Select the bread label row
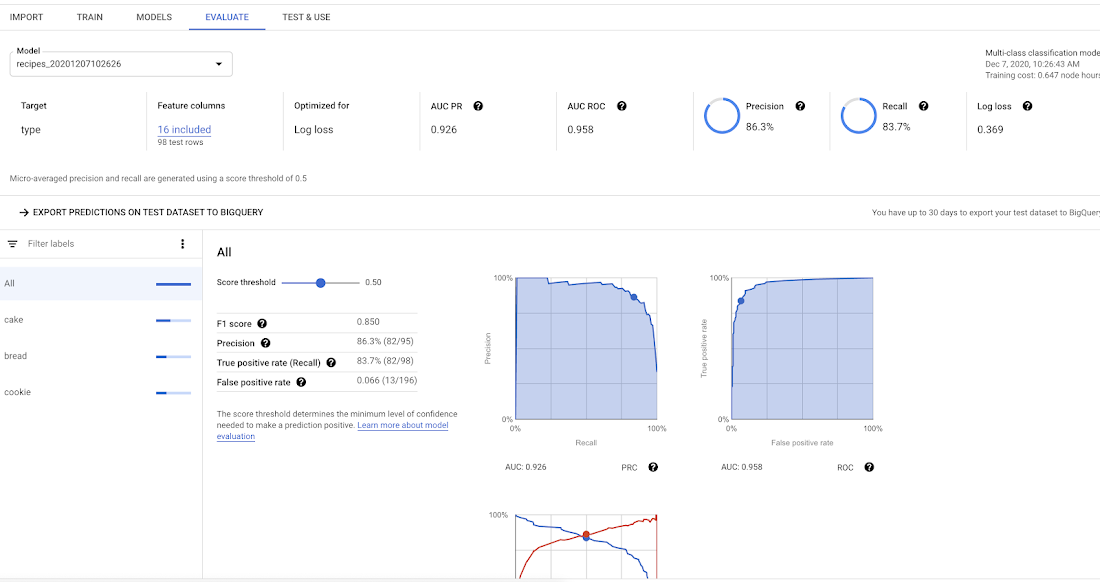The image size is (1100, 582). (101, 356)
